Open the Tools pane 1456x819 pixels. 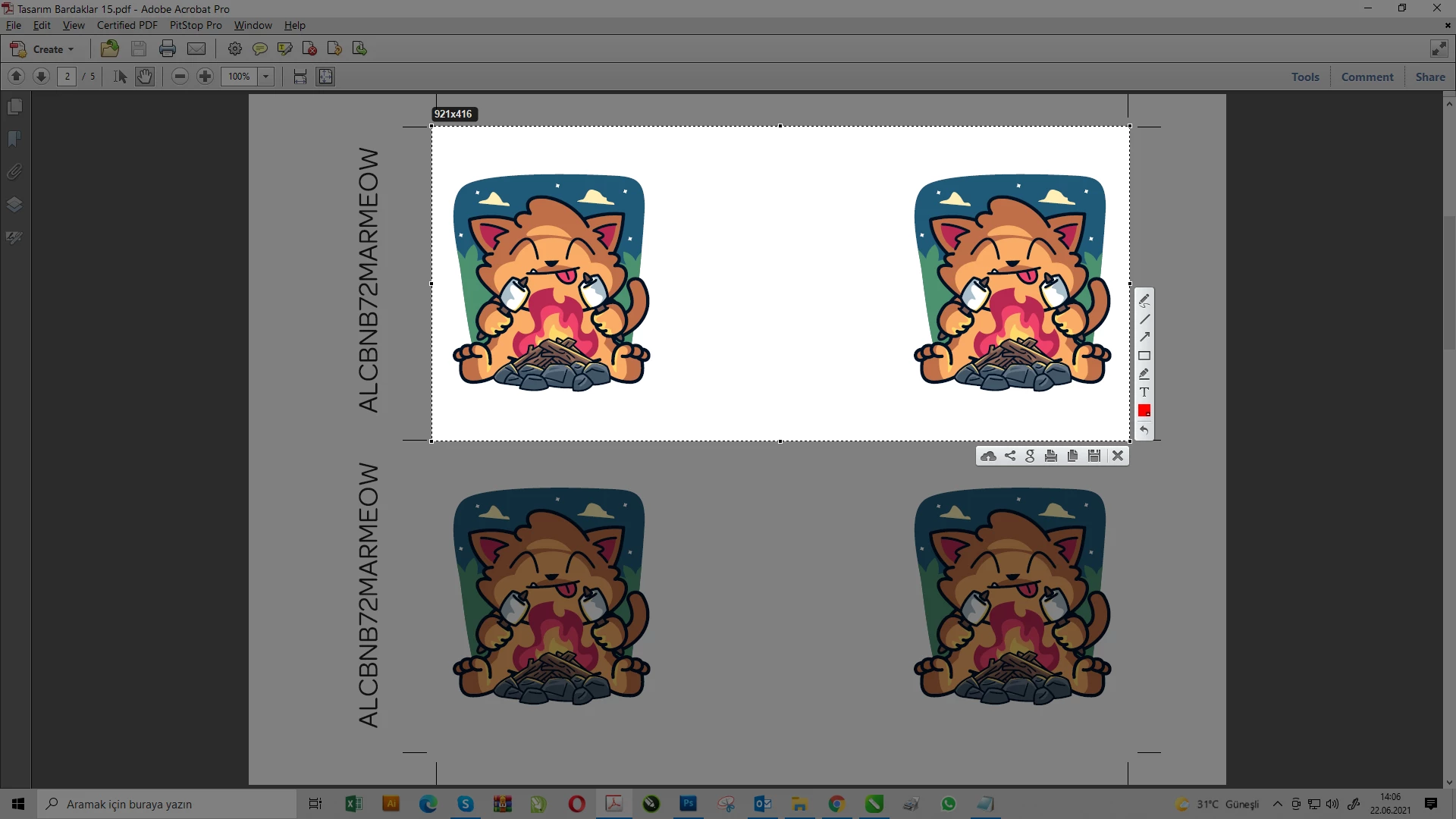pos(1305,77)
